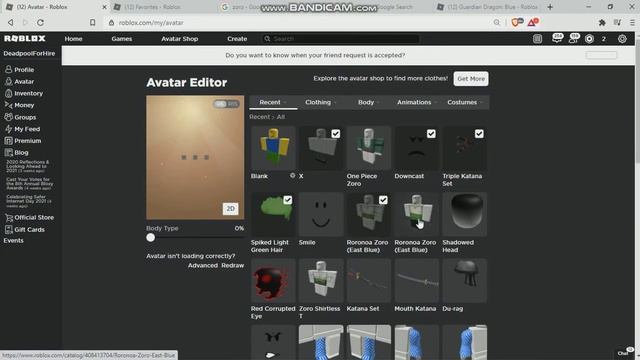Open browser extensions puzzle icon
640x360 pixels.
coord(602,23)
